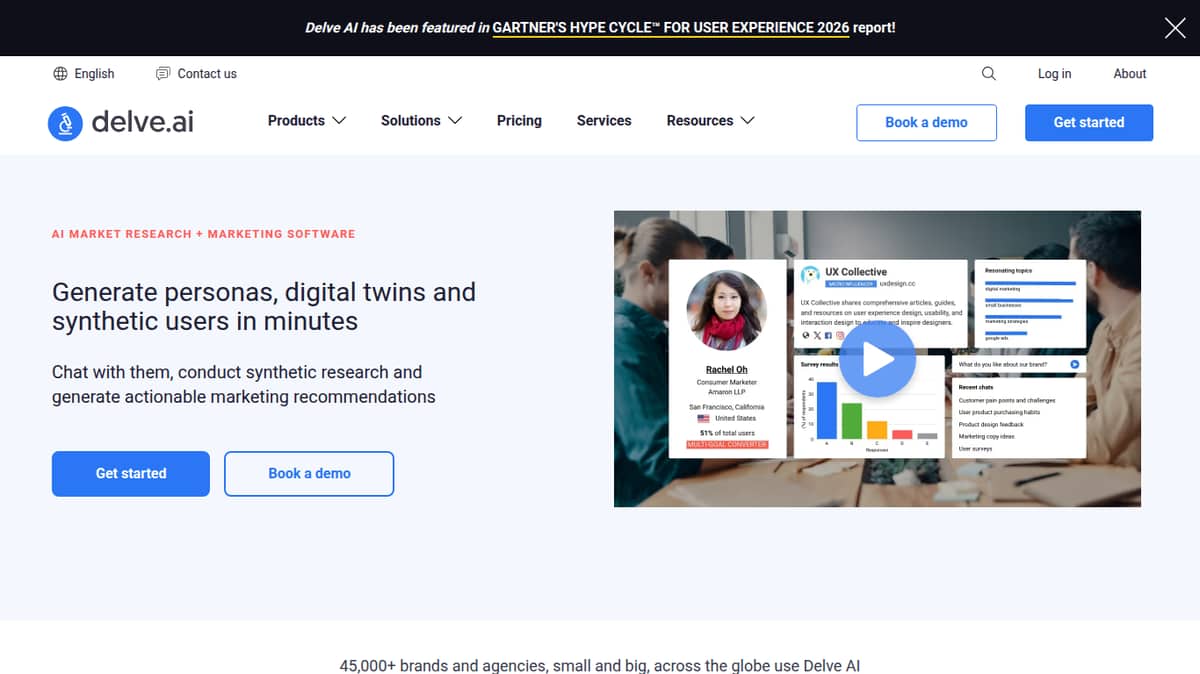
Task: Click the hero Get started button
Action: pos(131,474)
